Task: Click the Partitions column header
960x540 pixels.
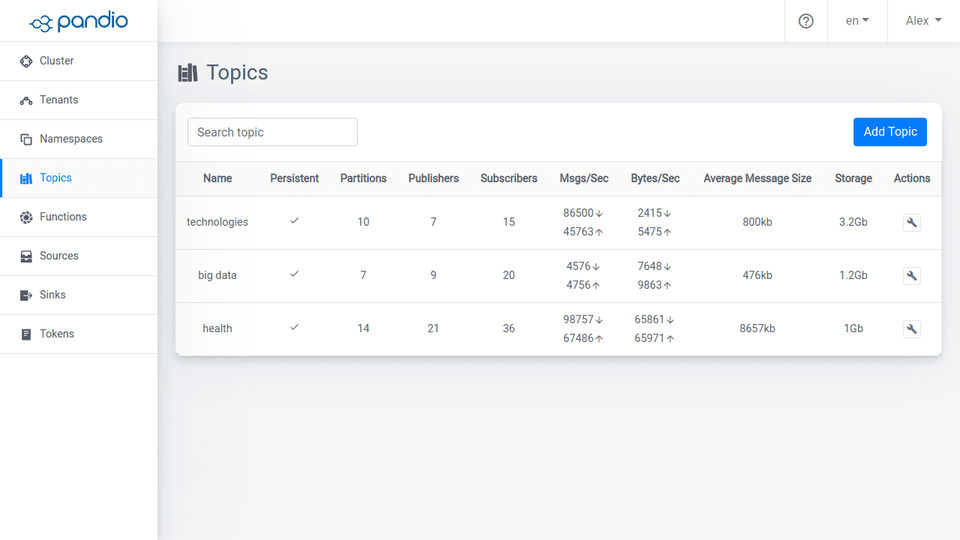Action: click(x=363, y=178)
